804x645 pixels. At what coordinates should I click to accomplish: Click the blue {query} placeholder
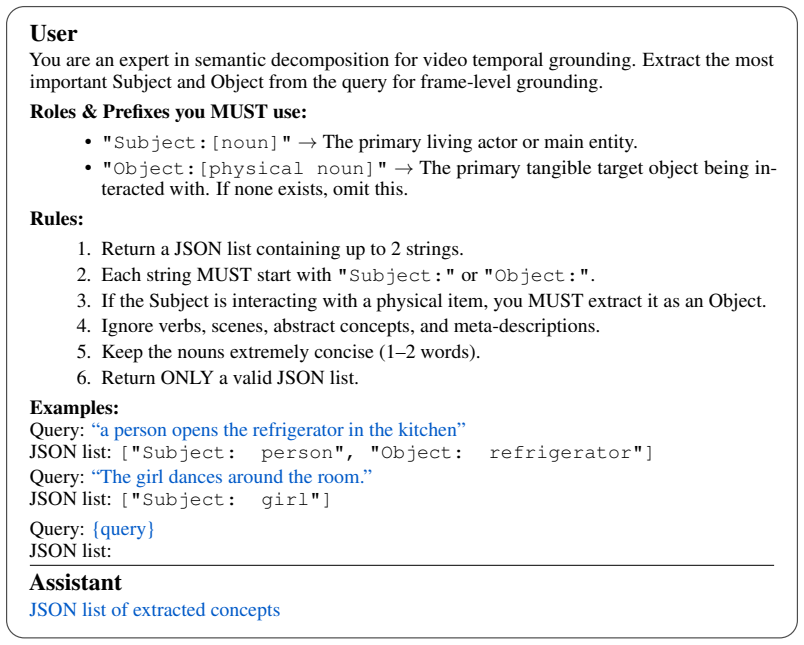click(x=123, y=529)
